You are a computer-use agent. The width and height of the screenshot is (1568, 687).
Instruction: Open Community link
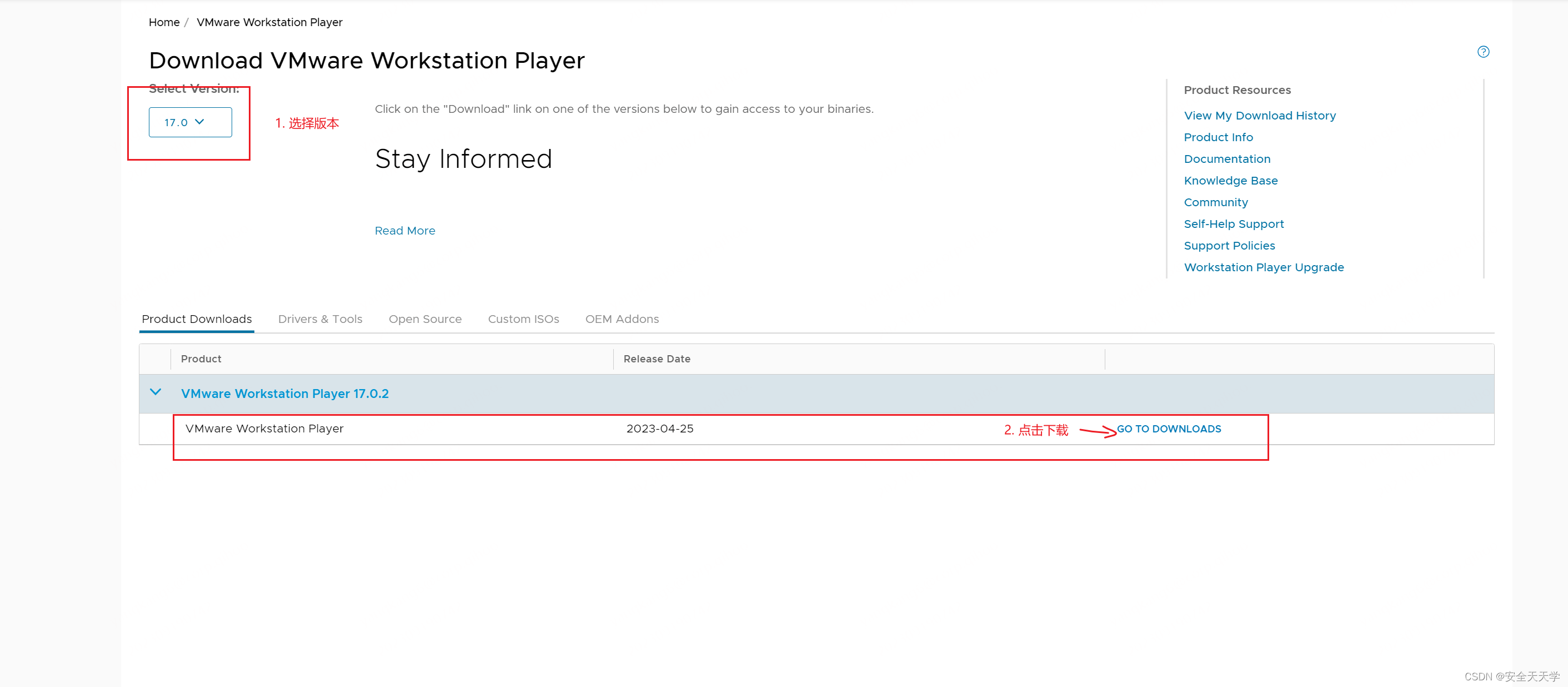click(x=1215, y=202)
